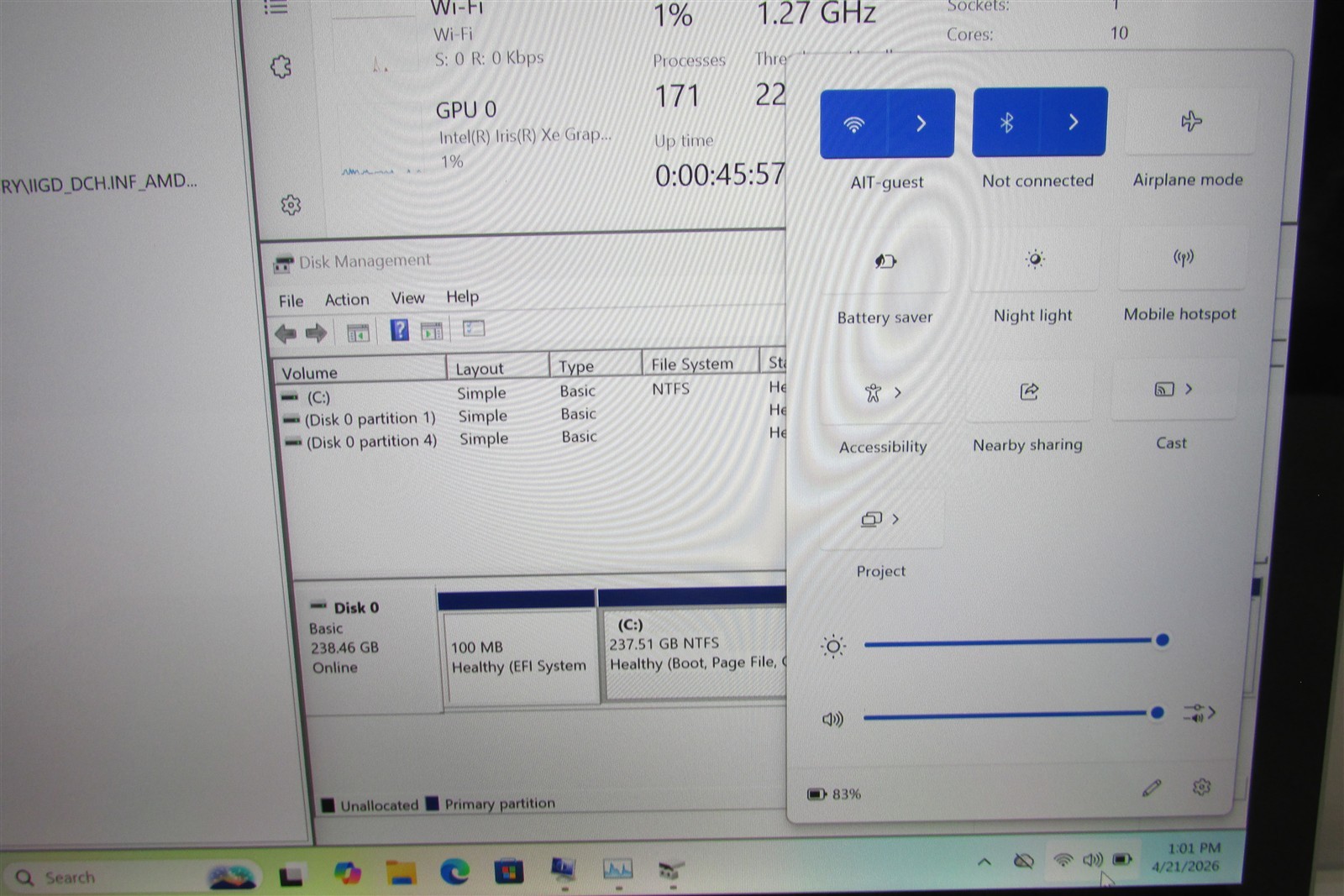Open the Wi-Fi networks list chevron
The height and width of the screenshot is (896, 1344).
tap(921, 123)
